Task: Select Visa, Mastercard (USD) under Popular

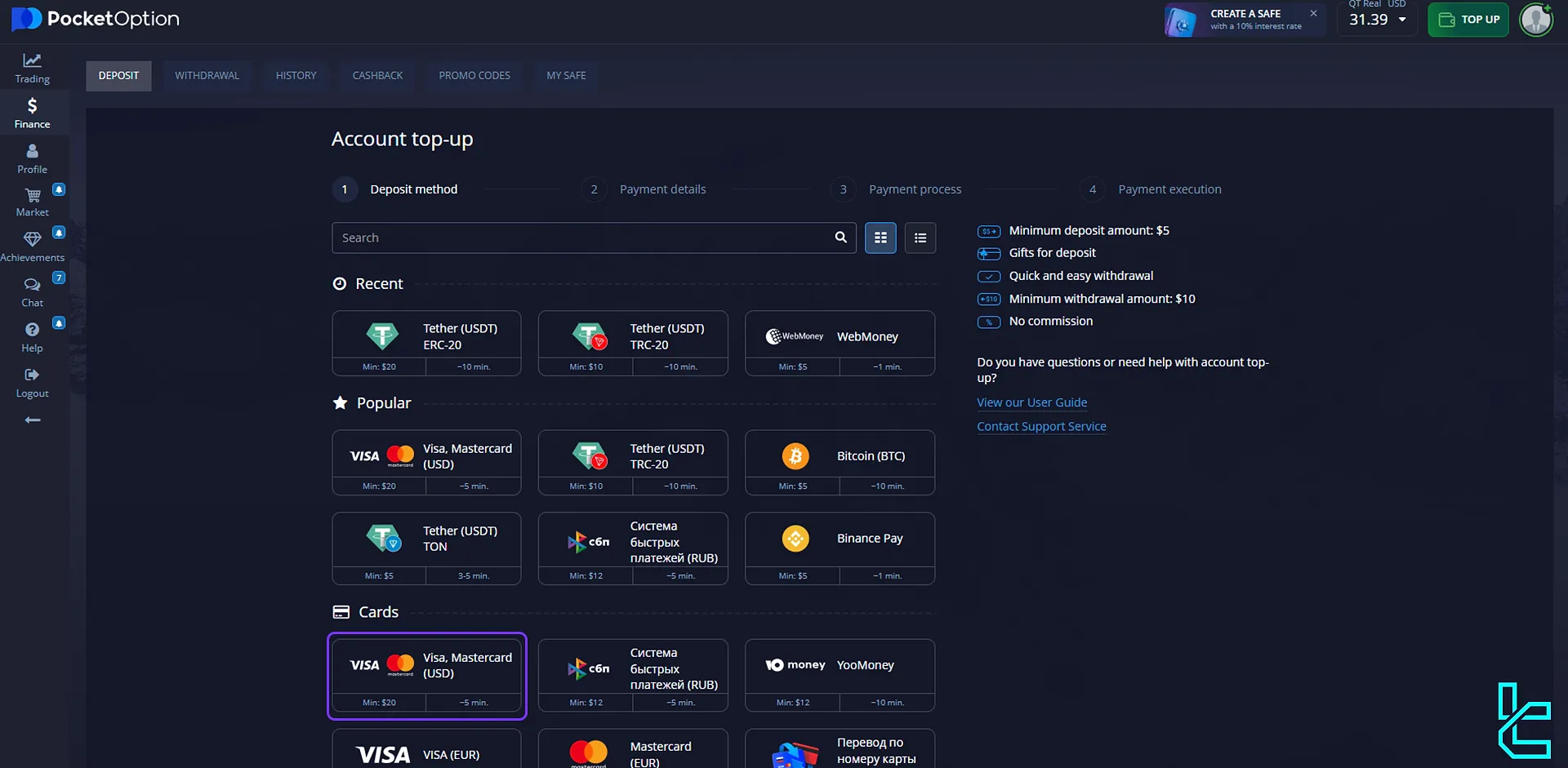Action: pos(426,462)
